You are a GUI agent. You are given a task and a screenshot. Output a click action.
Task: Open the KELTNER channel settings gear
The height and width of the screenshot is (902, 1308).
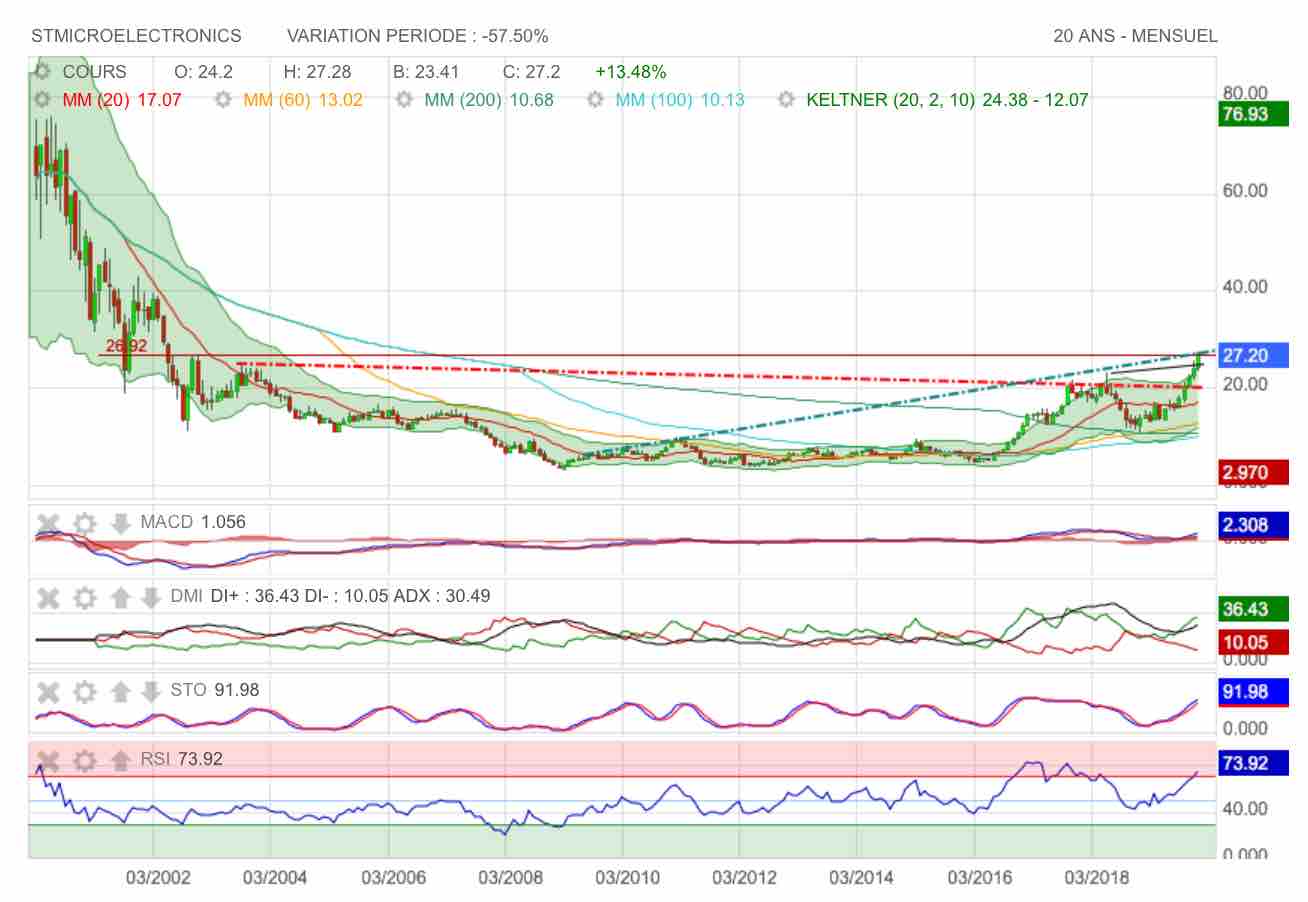(786, 100)
